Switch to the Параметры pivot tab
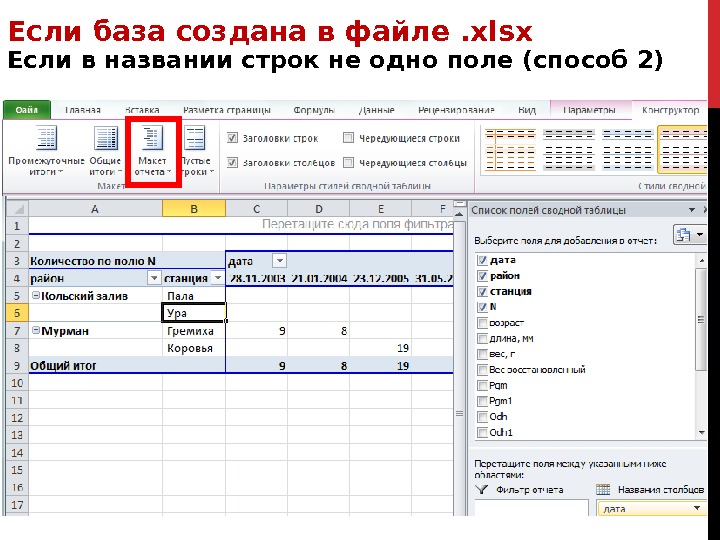 (589, 110)
